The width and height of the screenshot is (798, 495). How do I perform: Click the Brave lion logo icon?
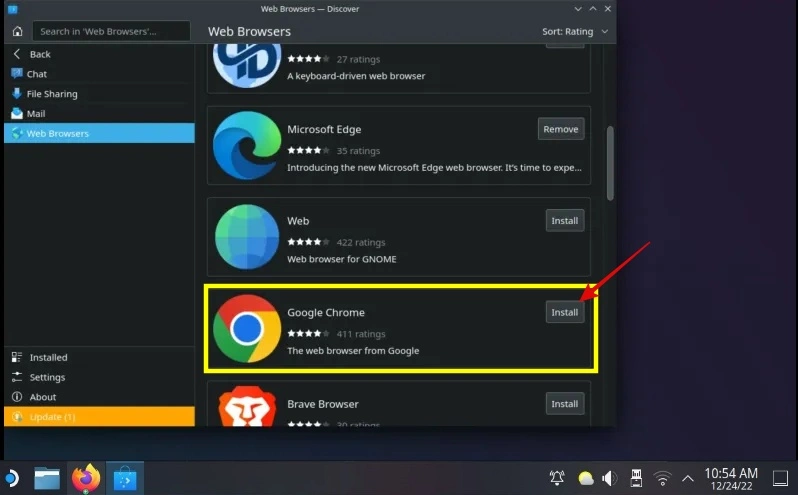pos(247,407)
